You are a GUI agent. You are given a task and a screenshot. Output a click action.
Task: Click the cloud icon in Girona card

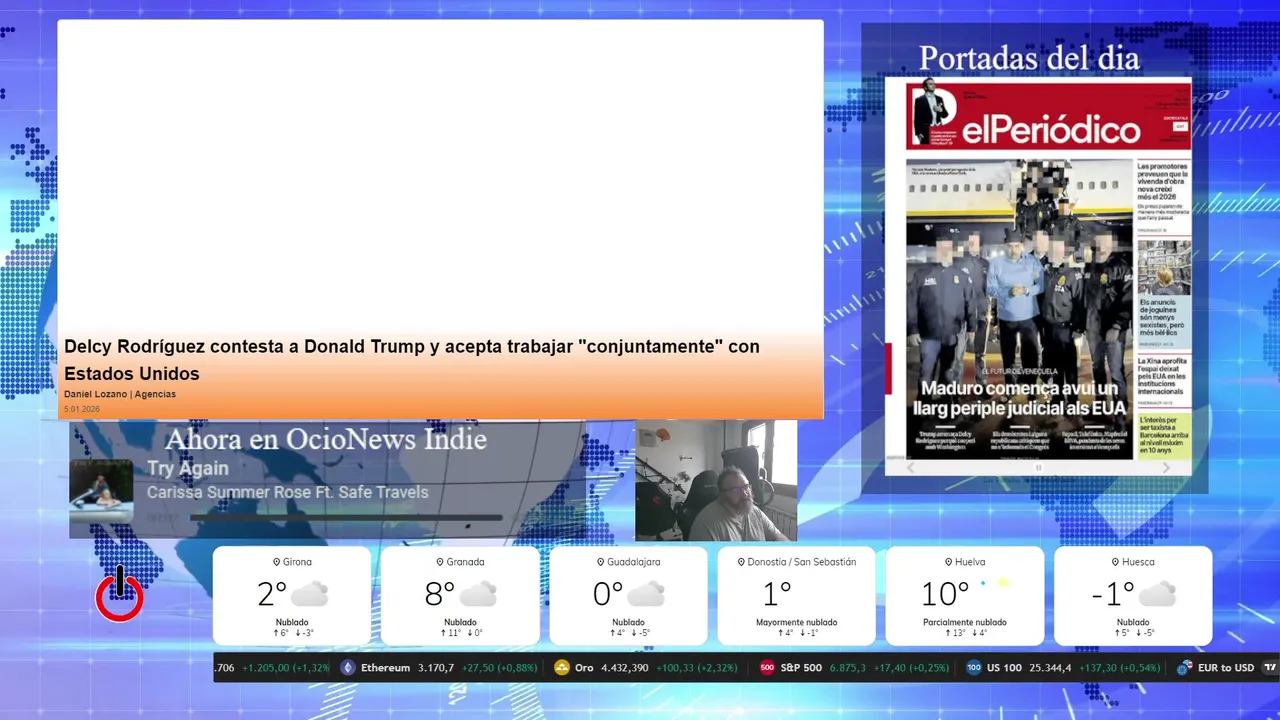(x=310, y=594)
